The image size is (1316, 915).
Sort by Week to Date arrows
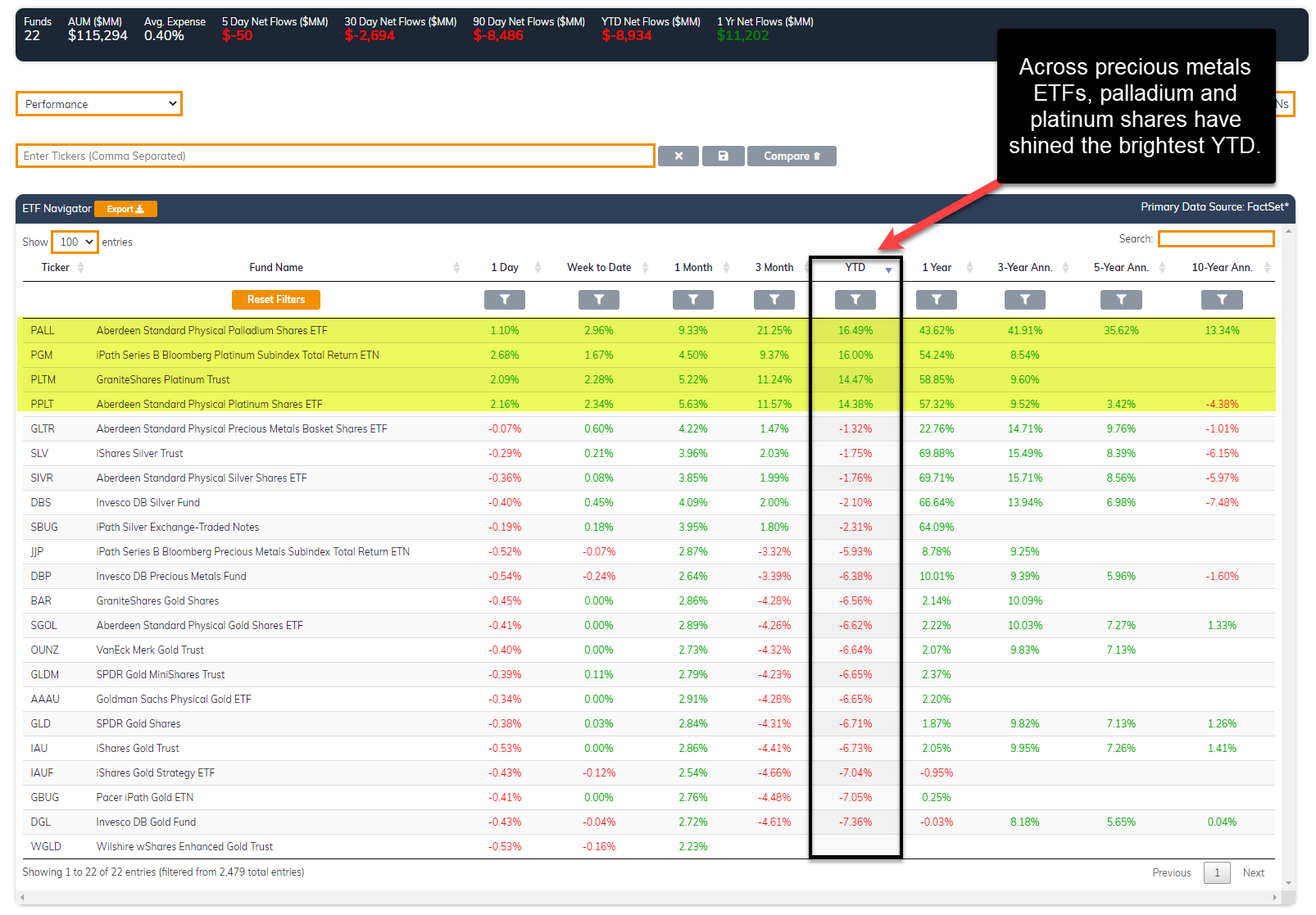point(645,268)
